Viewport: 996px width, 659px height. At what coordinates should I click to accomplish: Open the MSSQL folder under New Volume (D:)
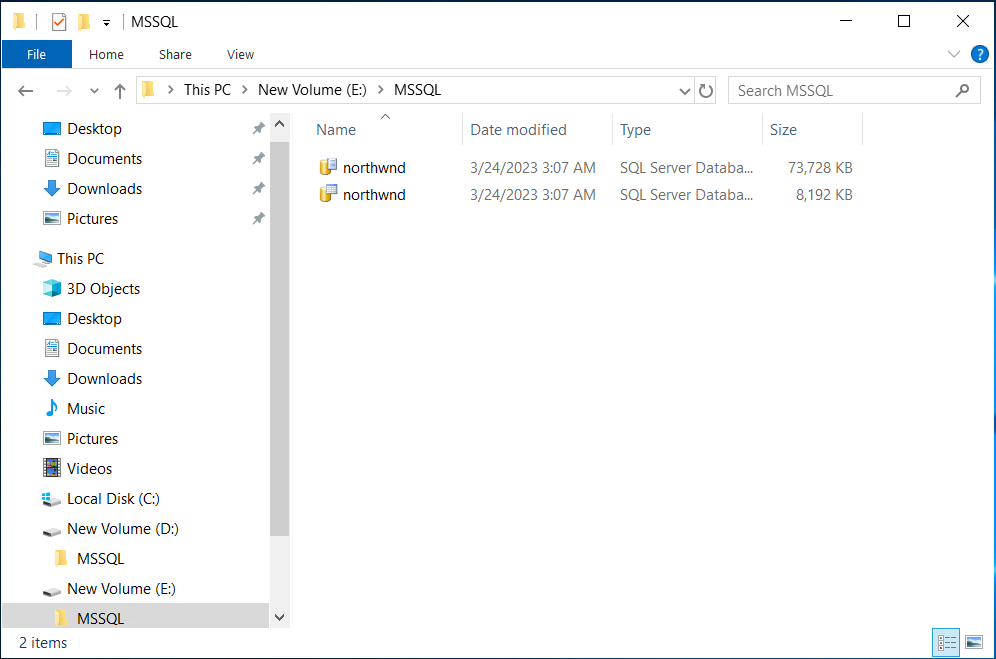coord(103,558)
